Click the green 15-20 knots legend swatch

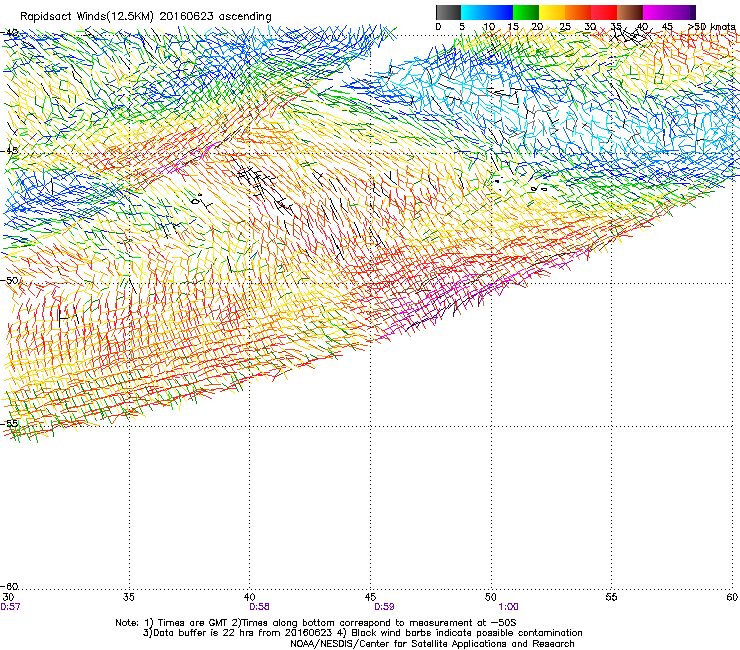pyautogui.click(x=526, y=12)
